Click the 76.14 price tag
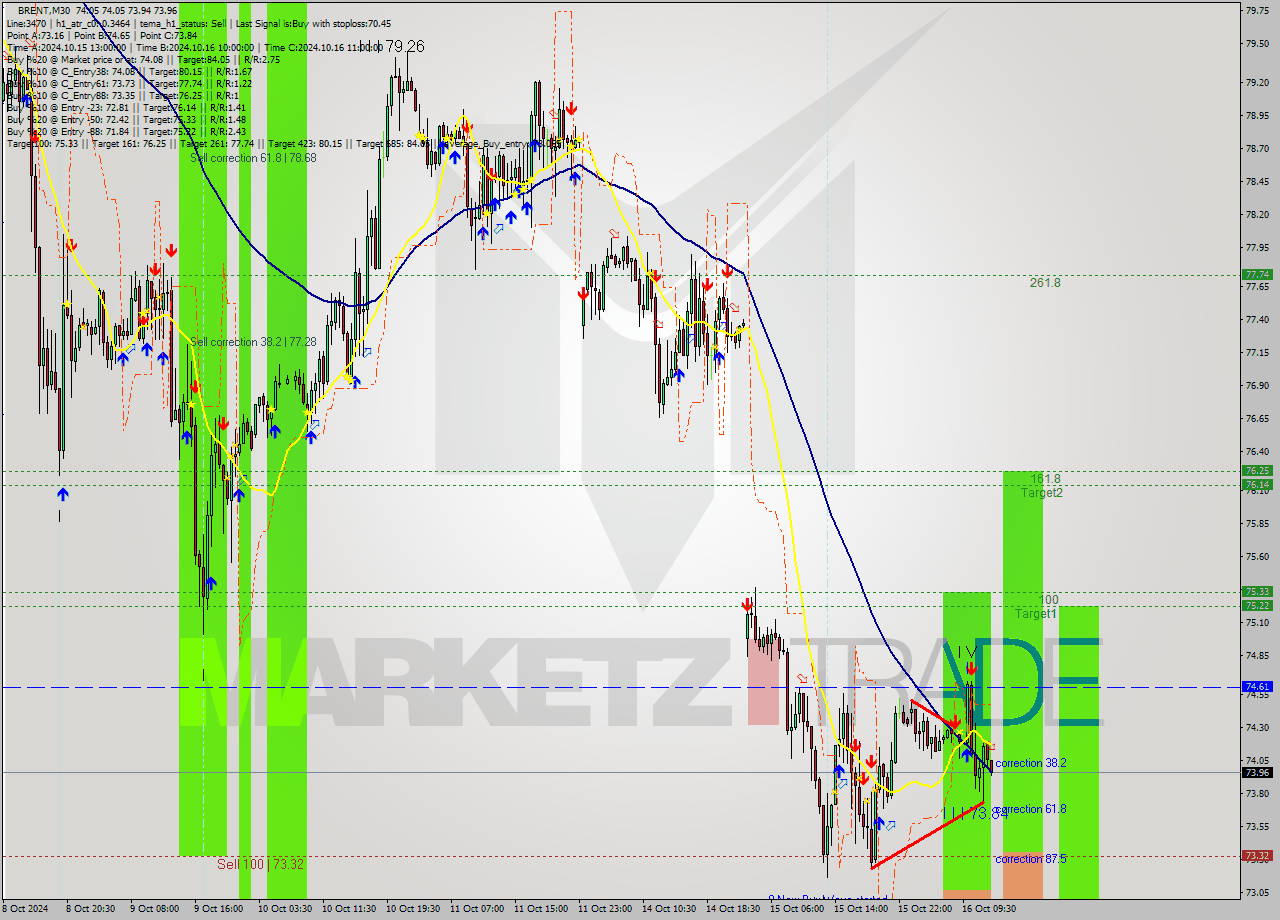This screenshot has width=1280, height=920. [x=1256, y=485]
